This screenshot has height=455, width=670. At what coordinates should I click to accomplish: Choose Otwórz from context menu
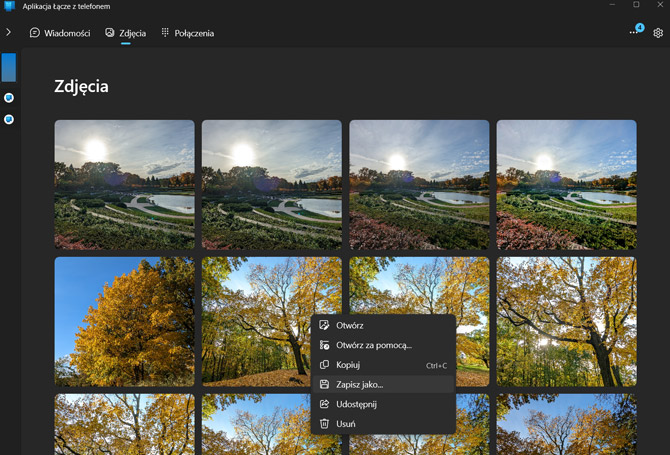click(x=383, y=326)
